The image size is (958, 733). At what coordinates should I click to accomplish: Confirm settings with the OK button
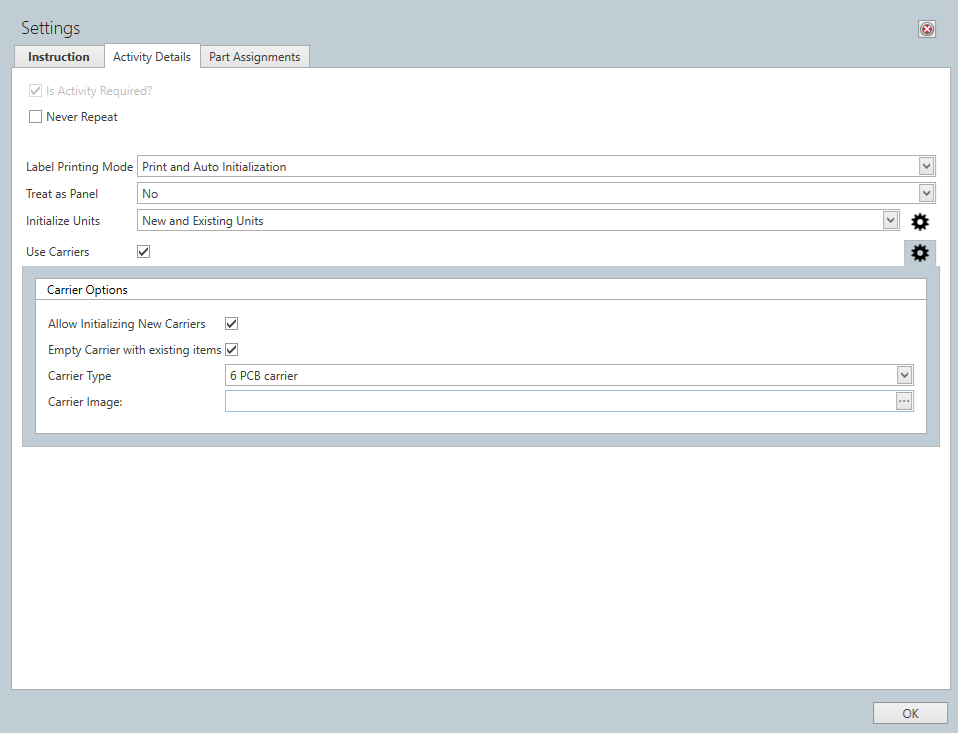click(909, 713)
